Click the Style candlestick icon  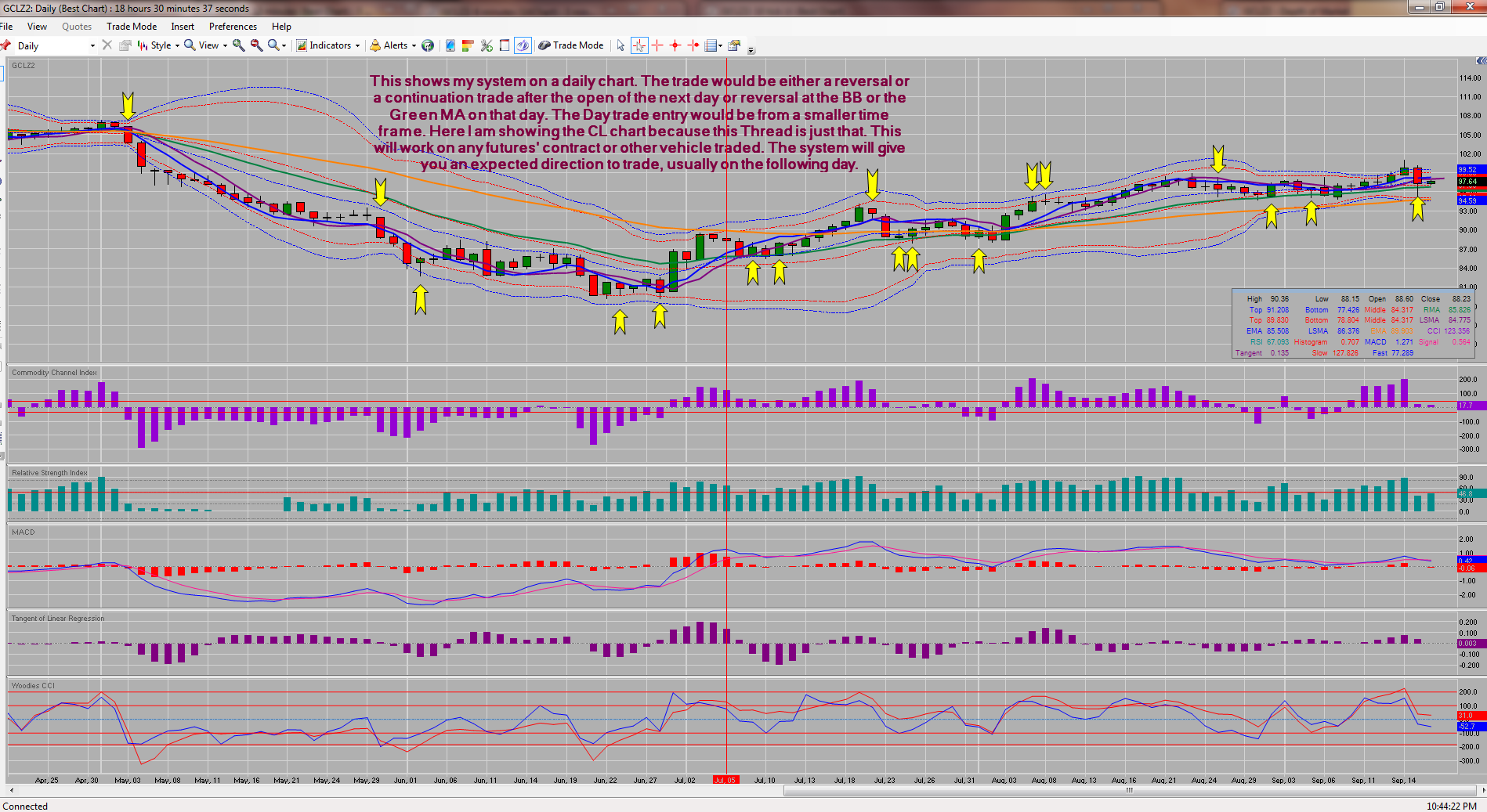(143, 45)
